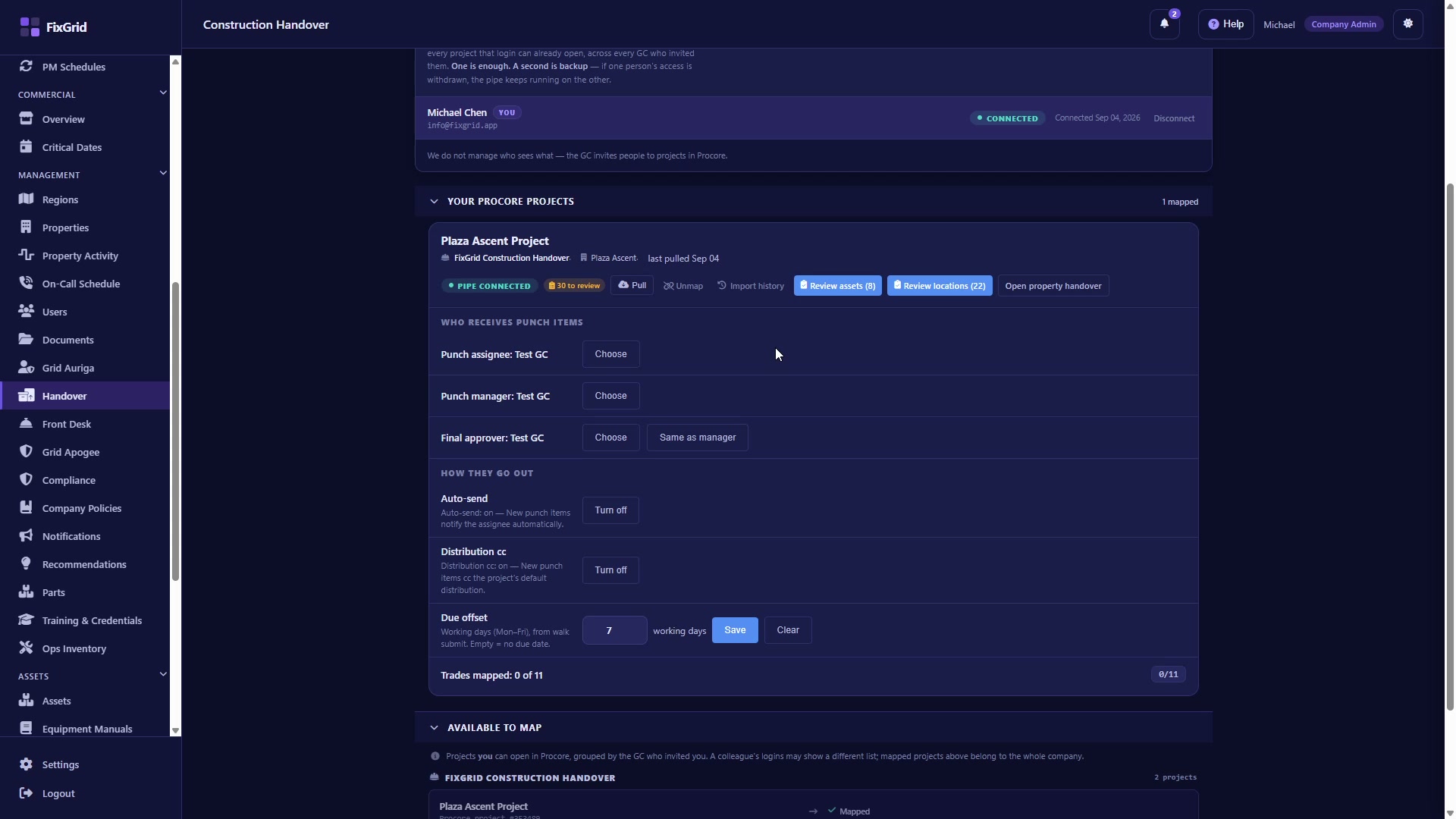Click the Help button

(x=1225, y=24)
